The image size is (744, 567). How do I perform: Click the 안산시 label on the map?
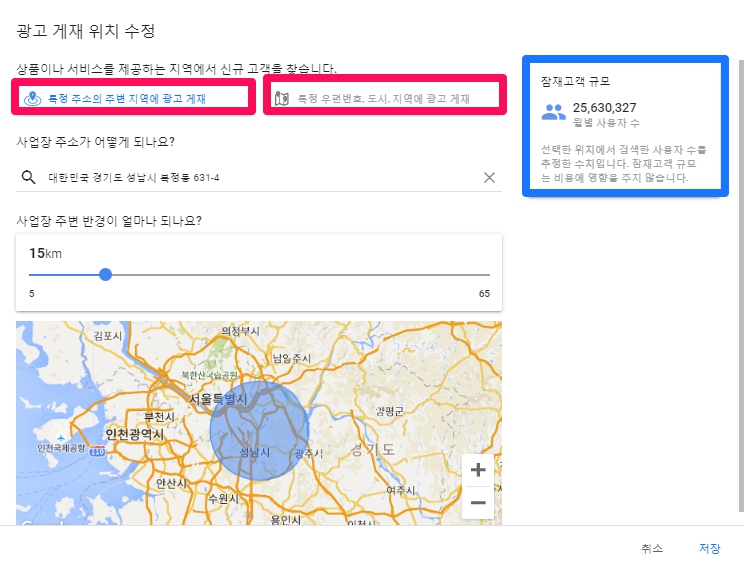pyautogui.click(x=171, y=483)
